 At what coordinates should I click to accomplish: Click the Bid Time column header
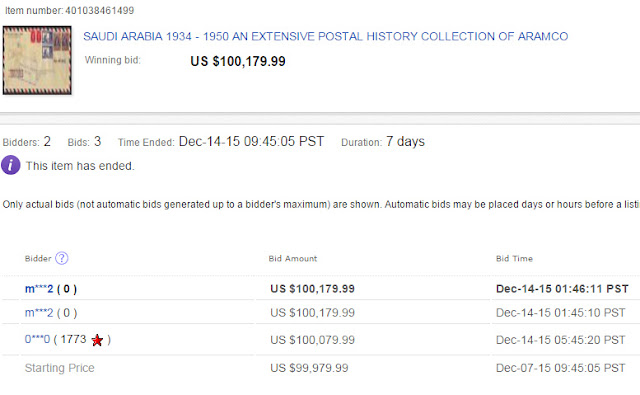click(514, 258)
